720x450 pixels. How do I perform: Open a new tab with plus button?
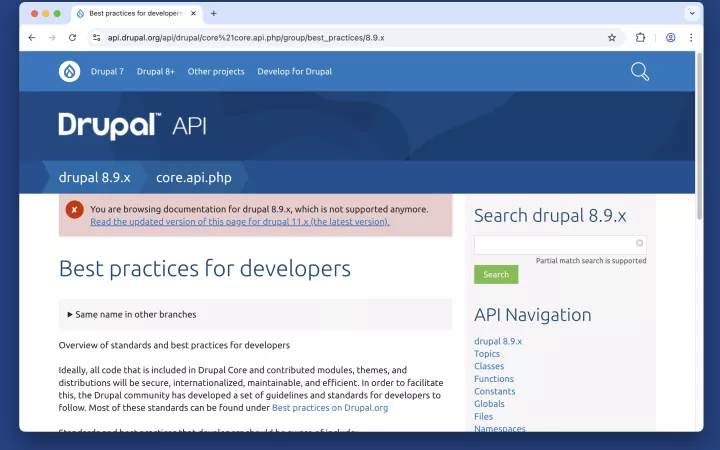click(x=214, y=13)
